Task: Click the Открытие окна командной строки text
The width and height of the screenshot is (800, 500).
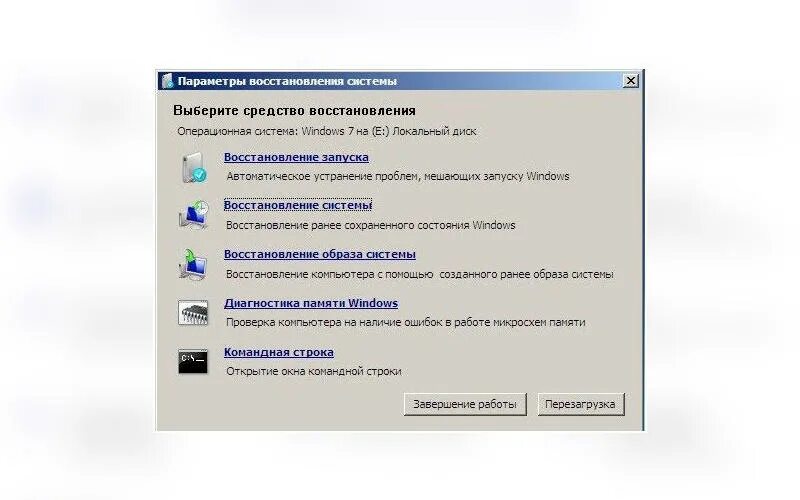Action: click(x=314, y=371)
